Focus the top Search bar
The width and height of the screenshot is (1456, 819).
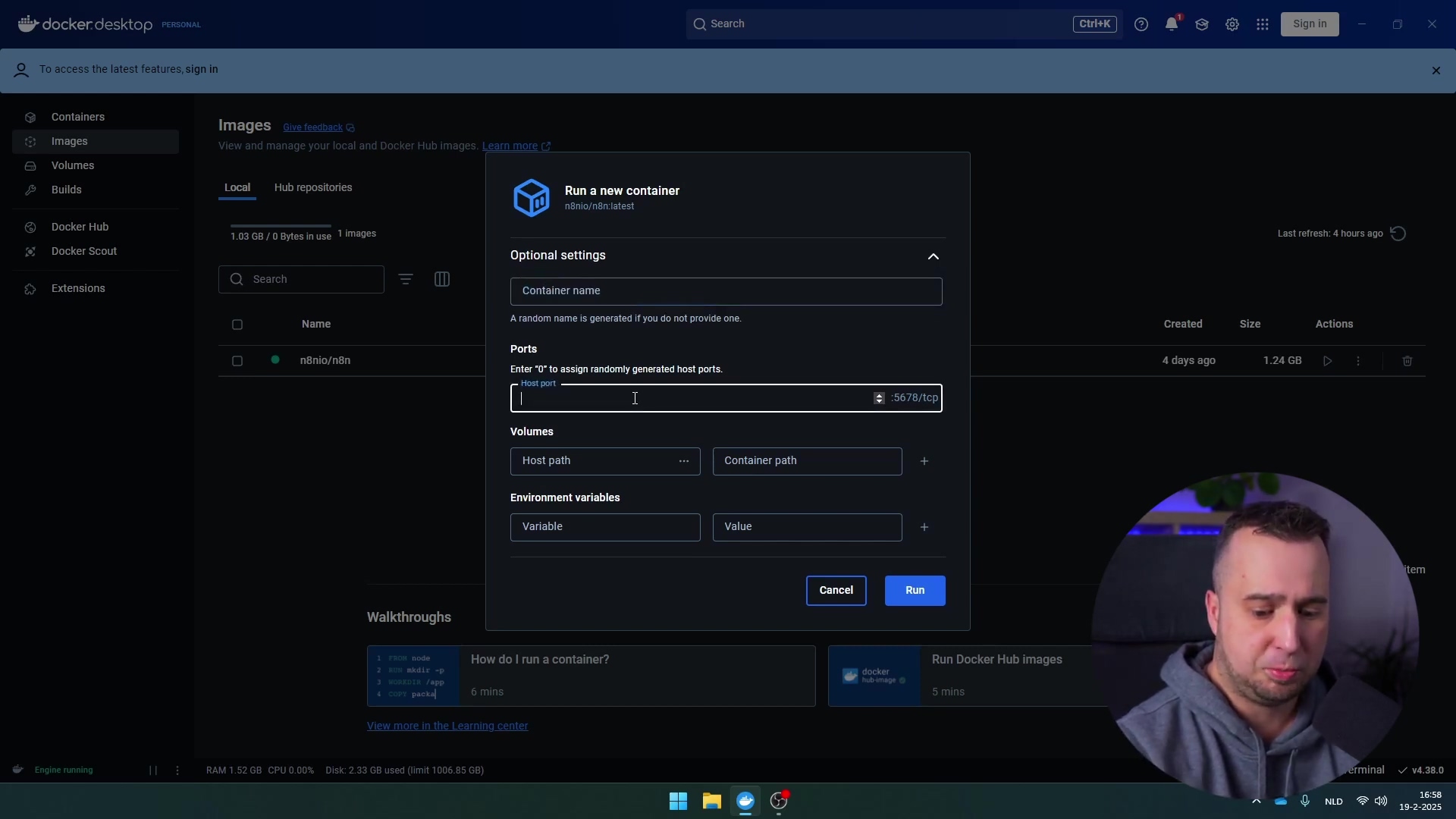pyautogui.click(x=904, y=24)
